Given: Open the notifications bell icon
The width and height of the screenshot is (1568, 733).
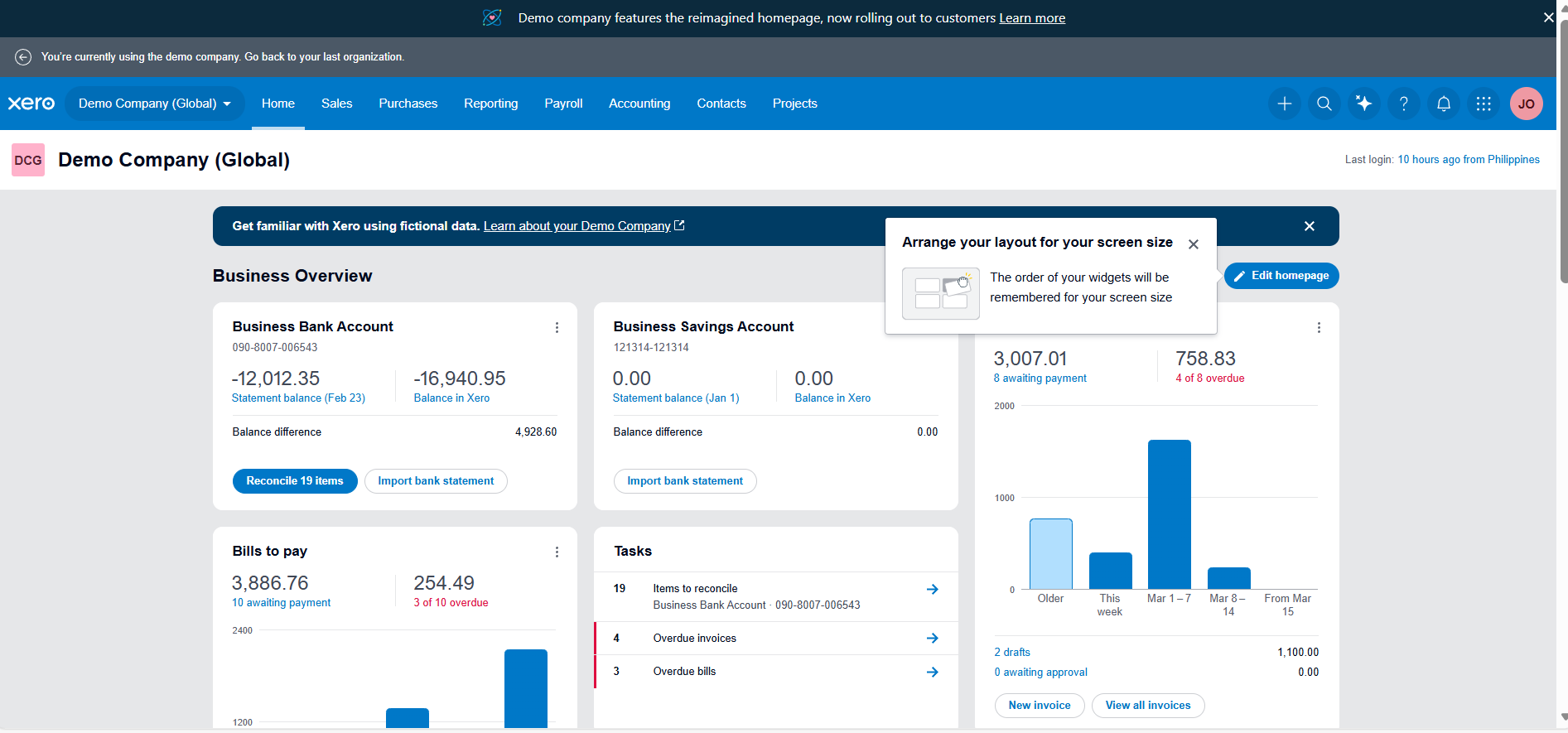Looking at the screenshot, I should [1443, 104].
